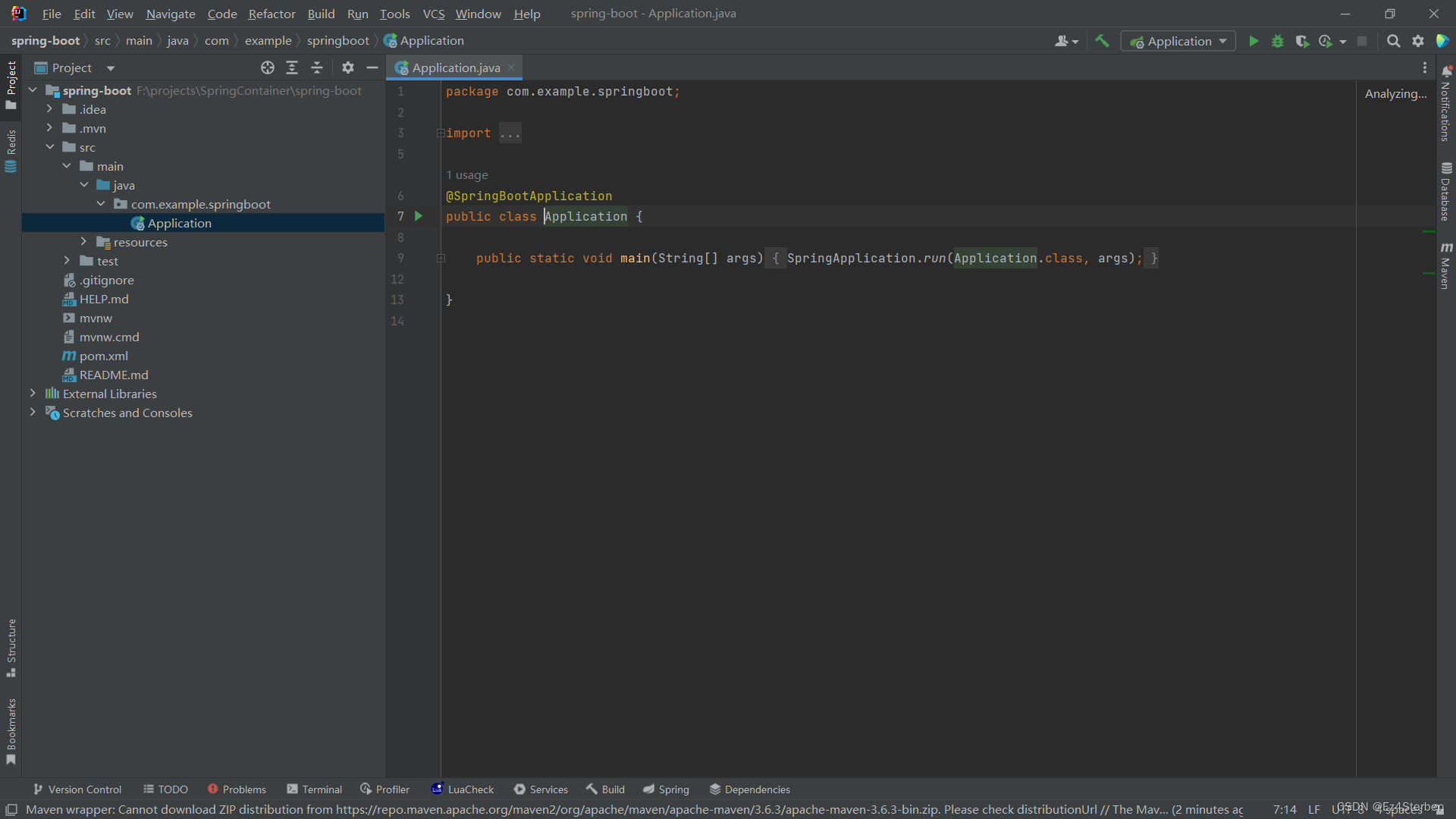Expand External Libraries node

33,394
